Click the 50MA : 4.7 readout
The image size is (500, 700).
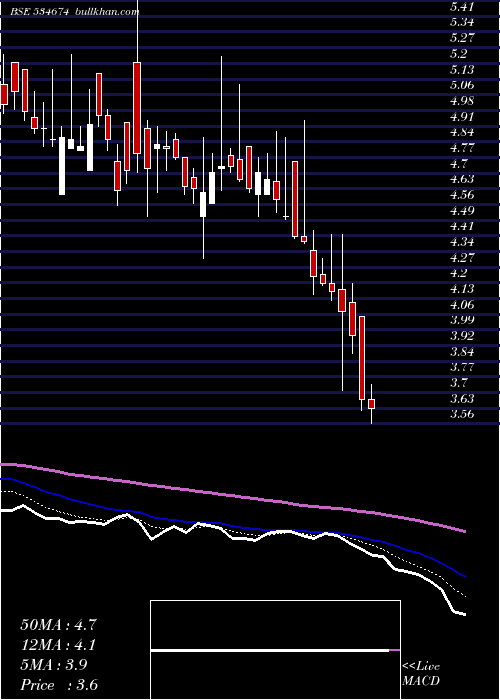click(58, 625)
